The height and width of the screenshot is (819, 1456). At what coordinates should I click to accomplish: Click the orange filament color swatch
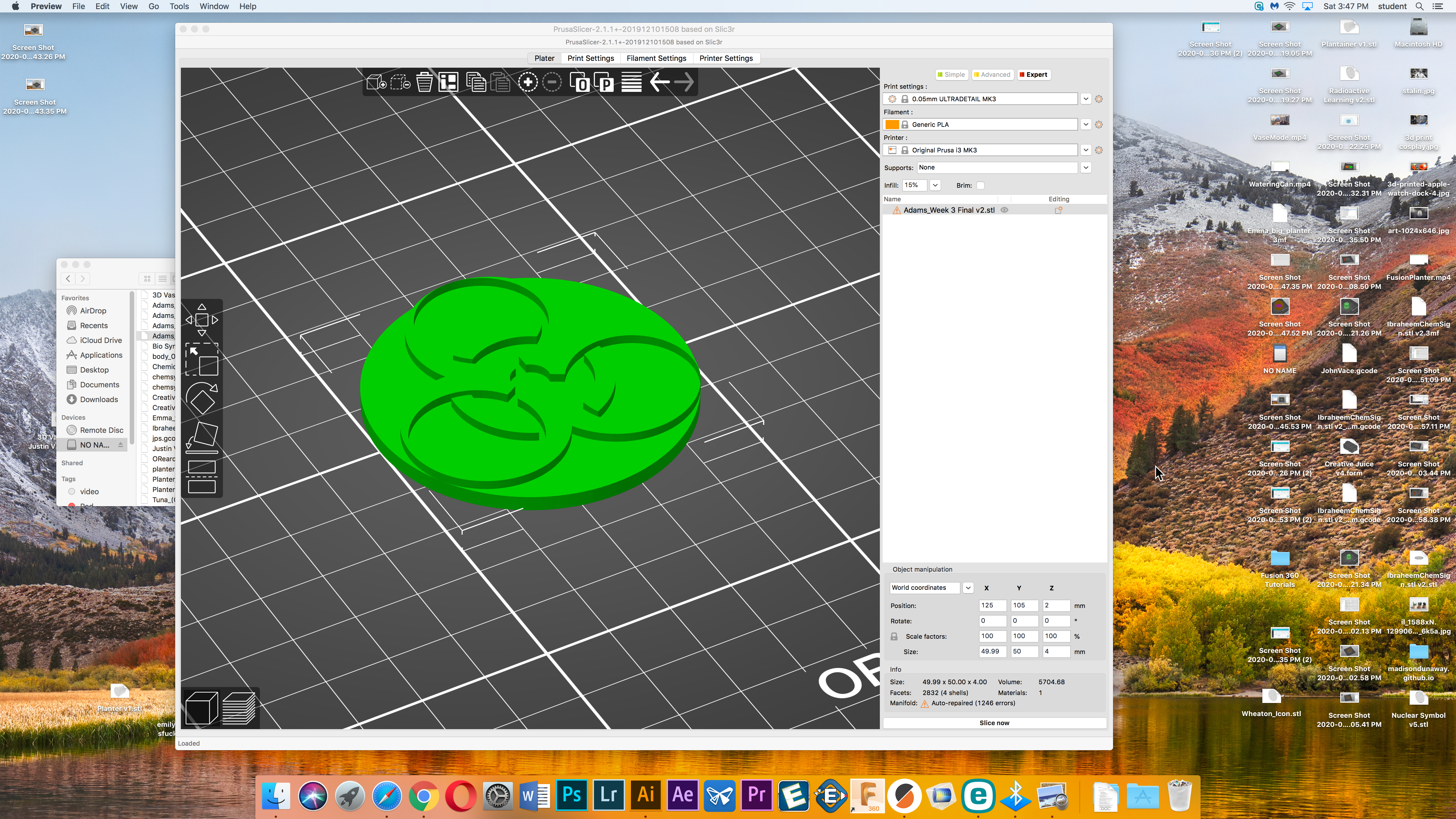click(x=892, y=124)
